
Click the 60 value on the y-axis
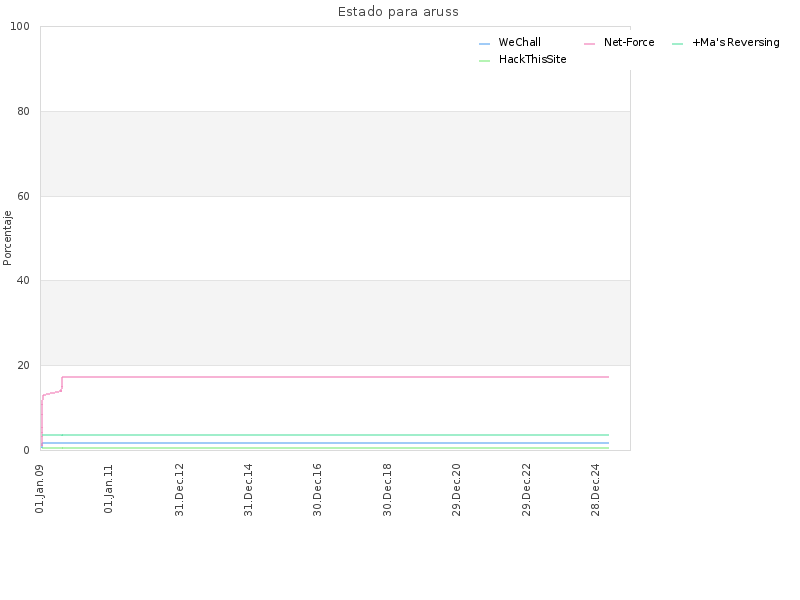pyautogui.click(x=23, y=196)
